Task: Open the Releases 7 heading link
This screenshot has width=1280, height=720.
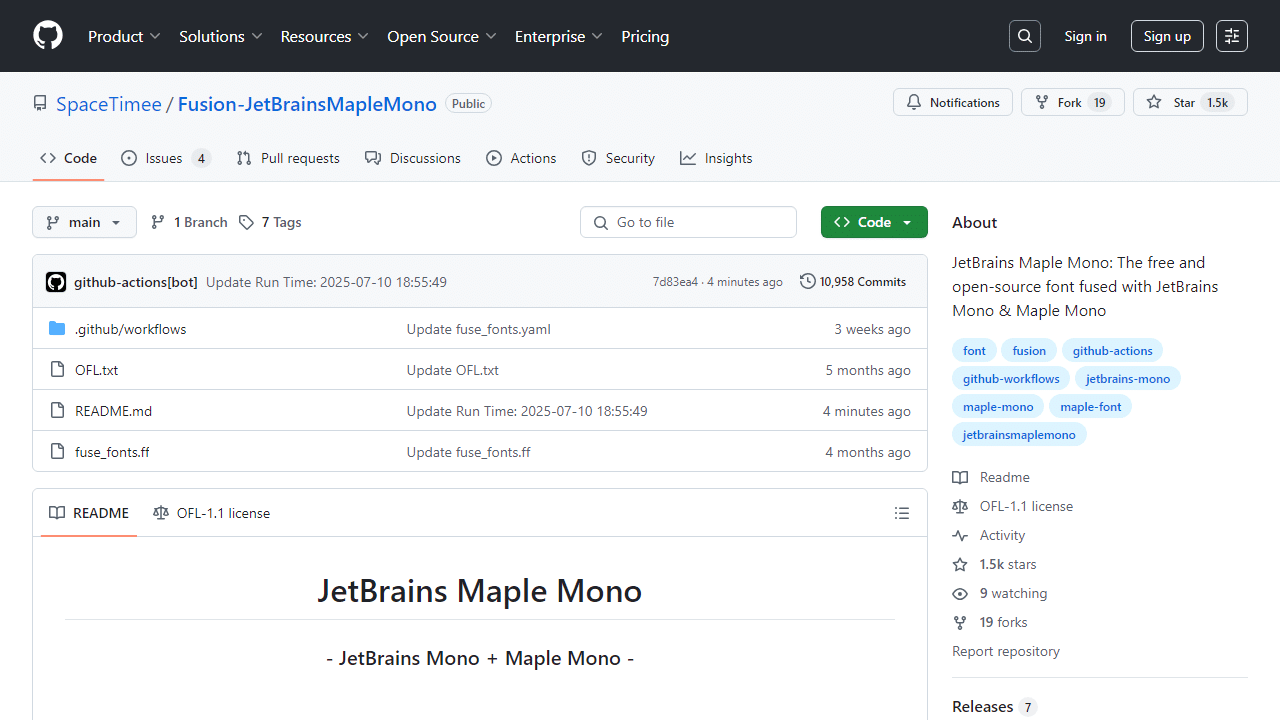Action: point(995,706)
